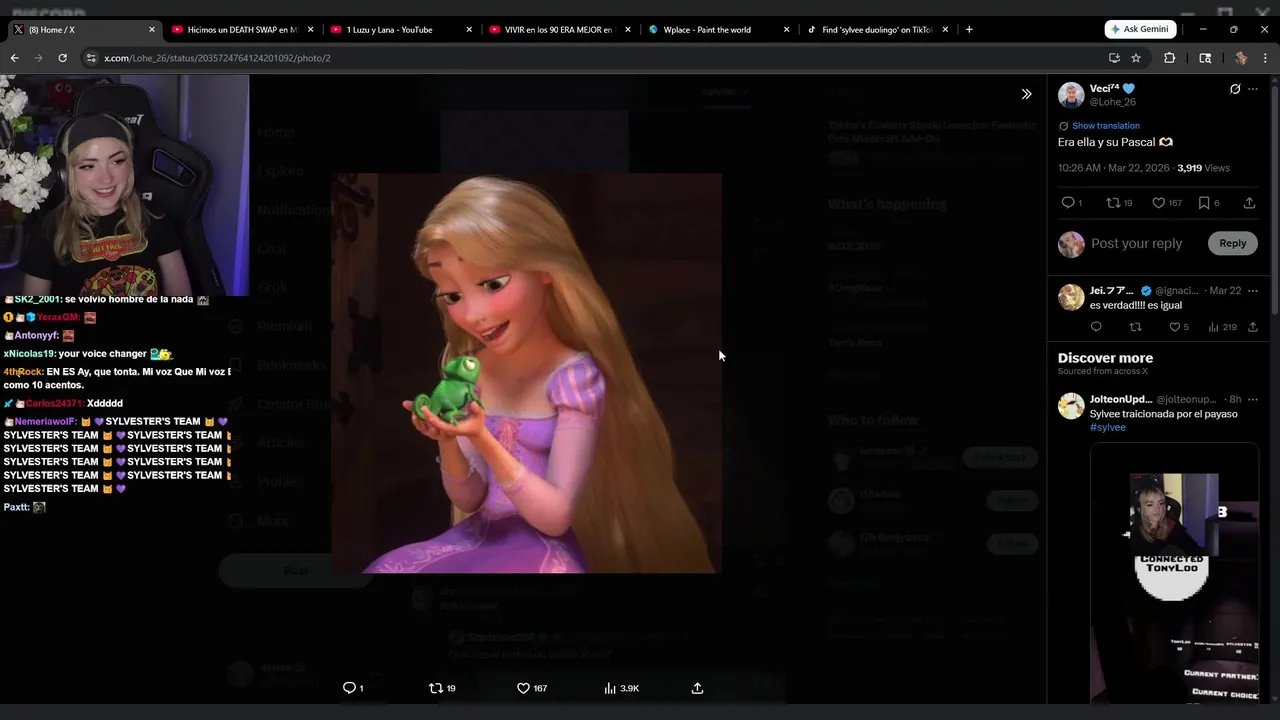View analytics of Jei's comment showing 219
This screenshot has width=1280, height=720.
point(1222,327)
